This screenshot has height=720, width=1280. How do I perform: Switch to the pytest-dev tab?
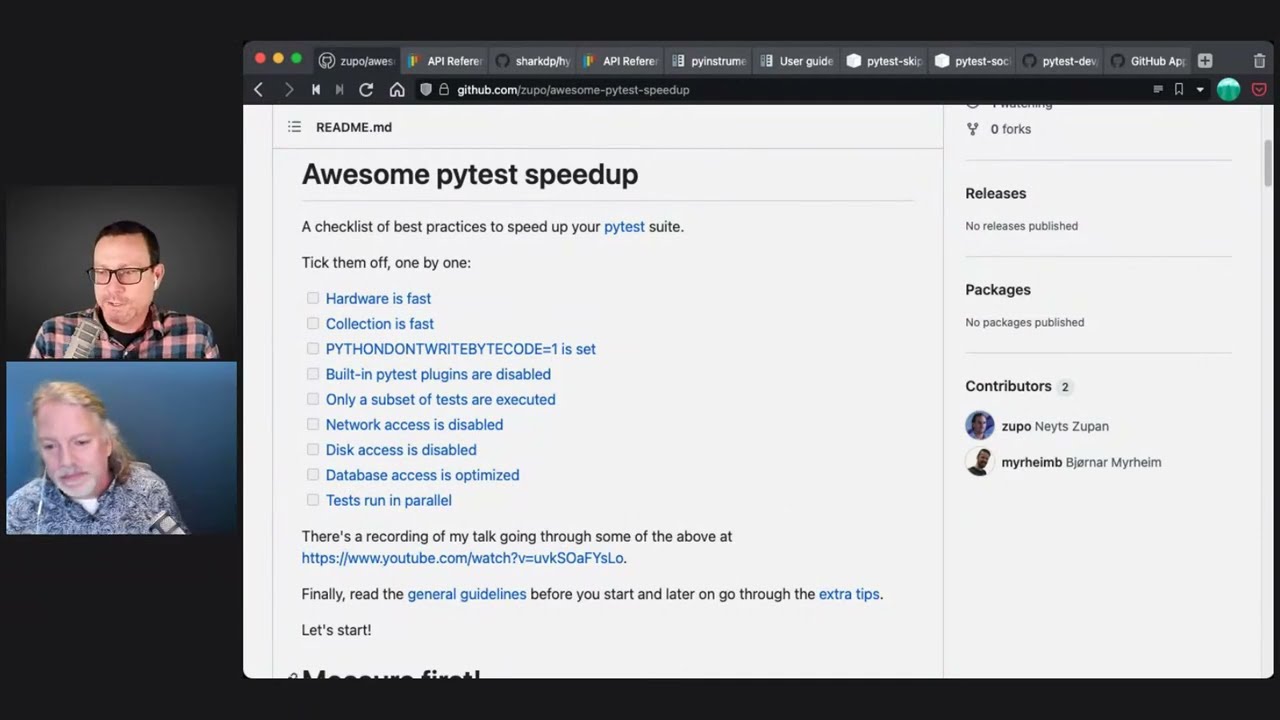pos(1060,61)
